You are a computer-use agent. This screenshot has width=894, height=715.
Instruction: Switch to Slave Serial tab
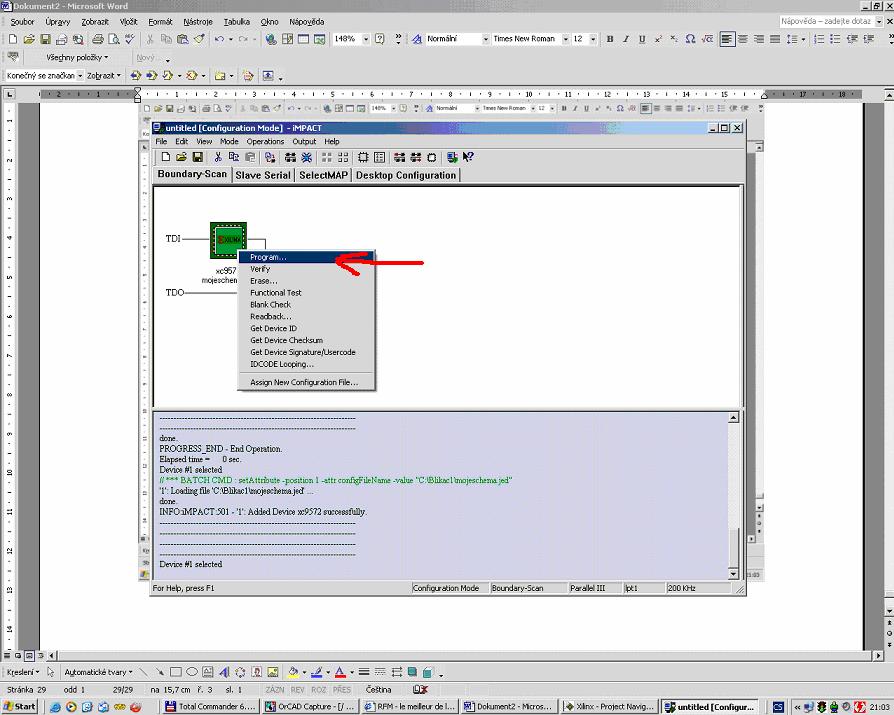coord(263,175)
